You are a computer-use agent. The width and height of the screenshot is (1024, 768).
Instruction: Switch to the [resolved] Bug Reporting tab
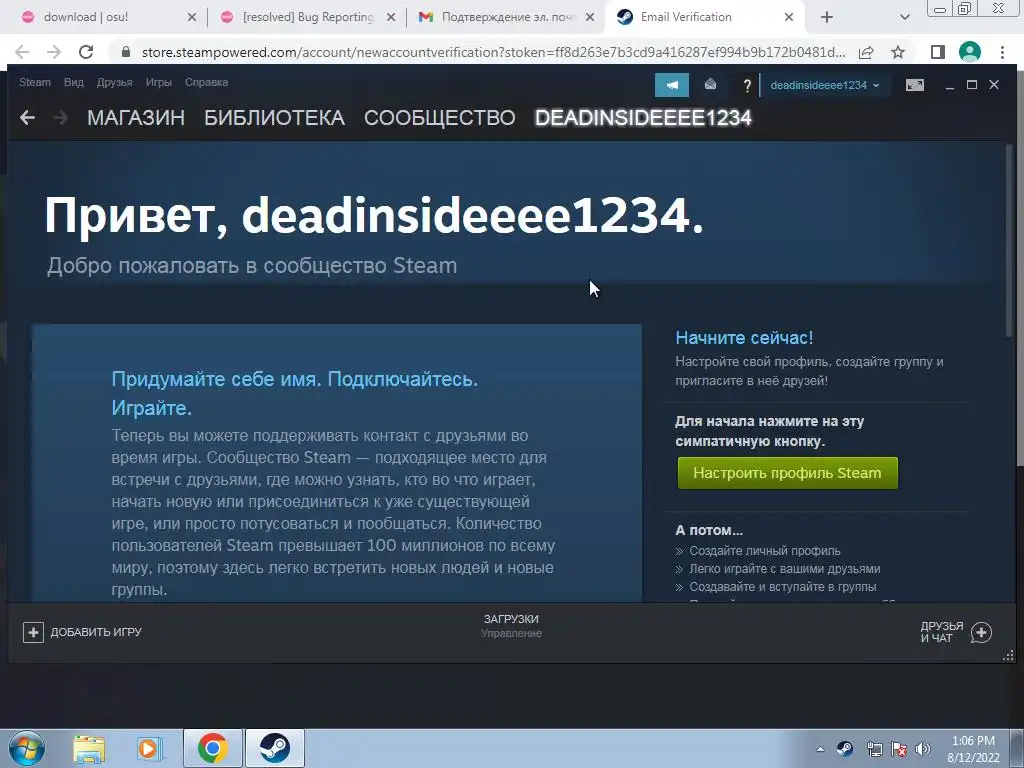click(307, 17)
